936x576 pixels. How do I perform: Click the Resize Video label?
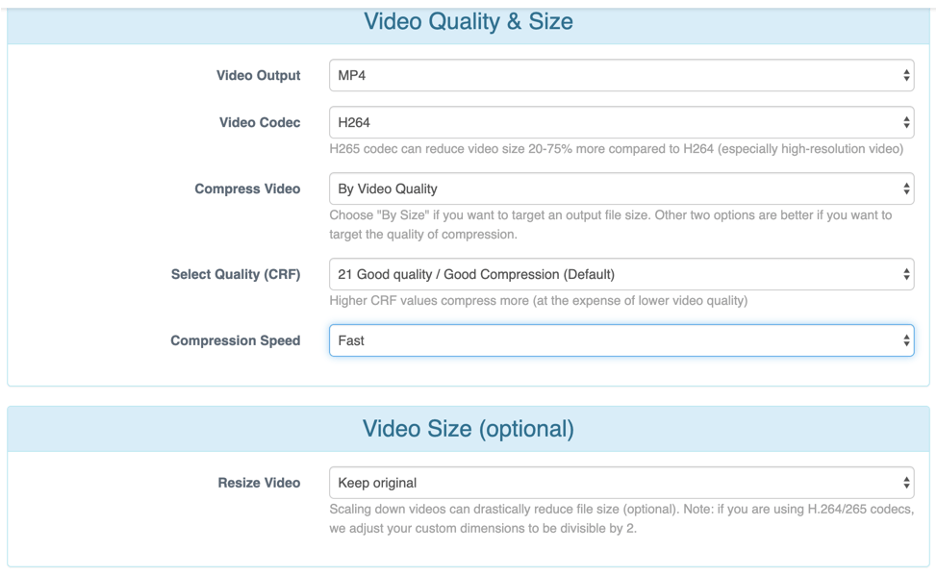tap(260, 482)
